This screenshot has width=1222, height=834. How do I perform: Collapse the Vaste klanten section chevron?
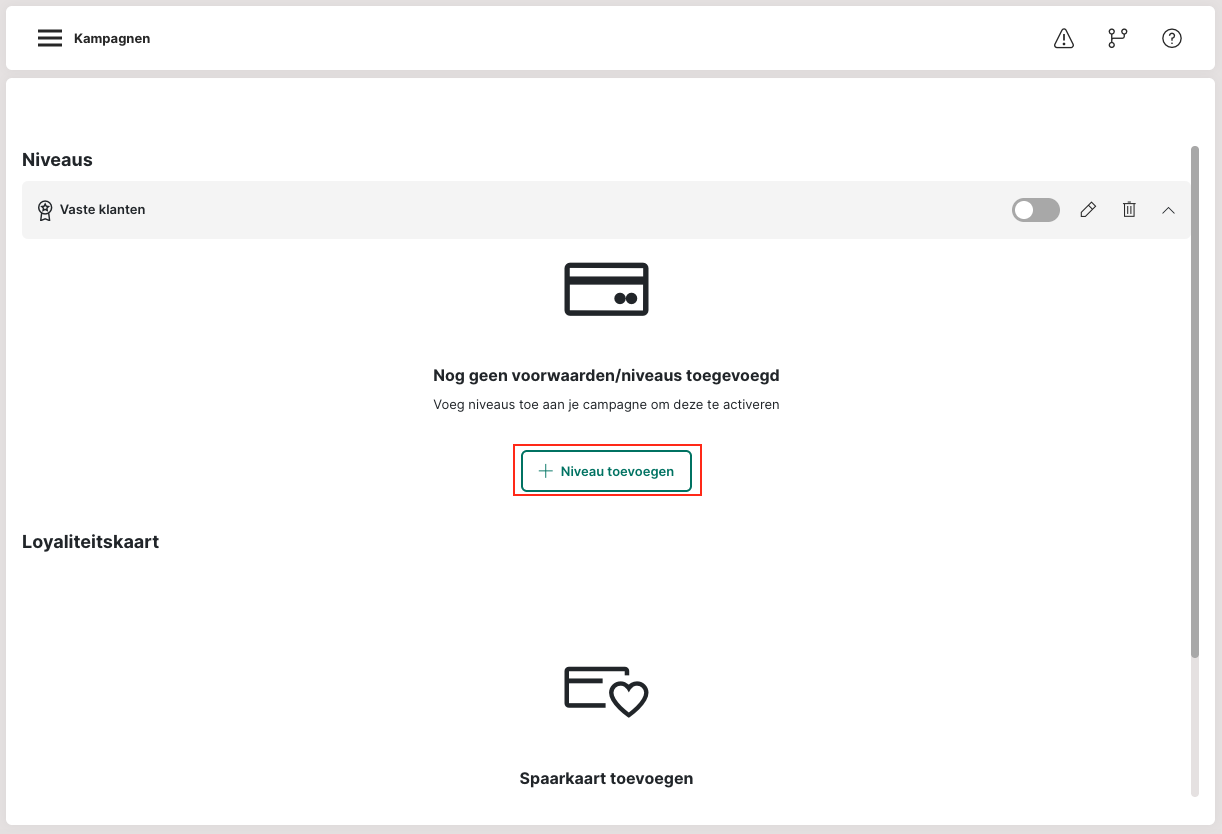[1168, 209]
